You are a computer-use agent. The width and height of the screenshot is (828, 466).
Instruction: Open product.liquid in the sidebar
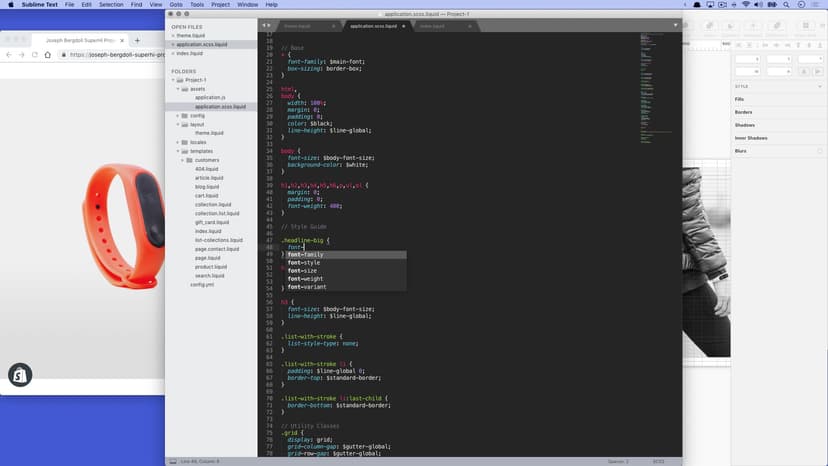[x=210, y=267]
